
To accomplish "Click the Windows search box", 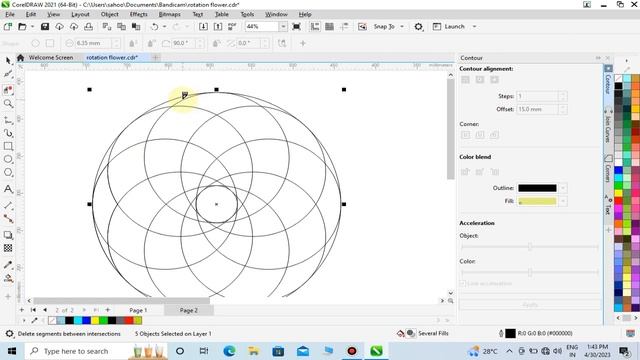I will click(x=96, y=351).
